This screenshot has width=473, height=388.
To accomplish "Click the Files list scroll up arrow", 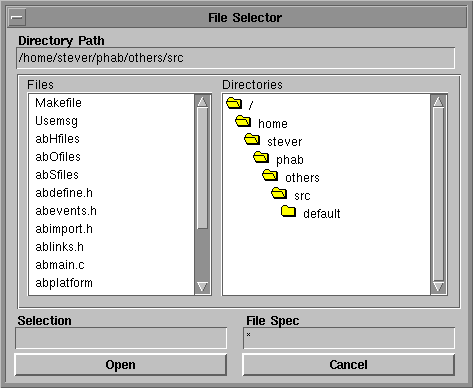I will pyautogui.click(x=202, y=102).
